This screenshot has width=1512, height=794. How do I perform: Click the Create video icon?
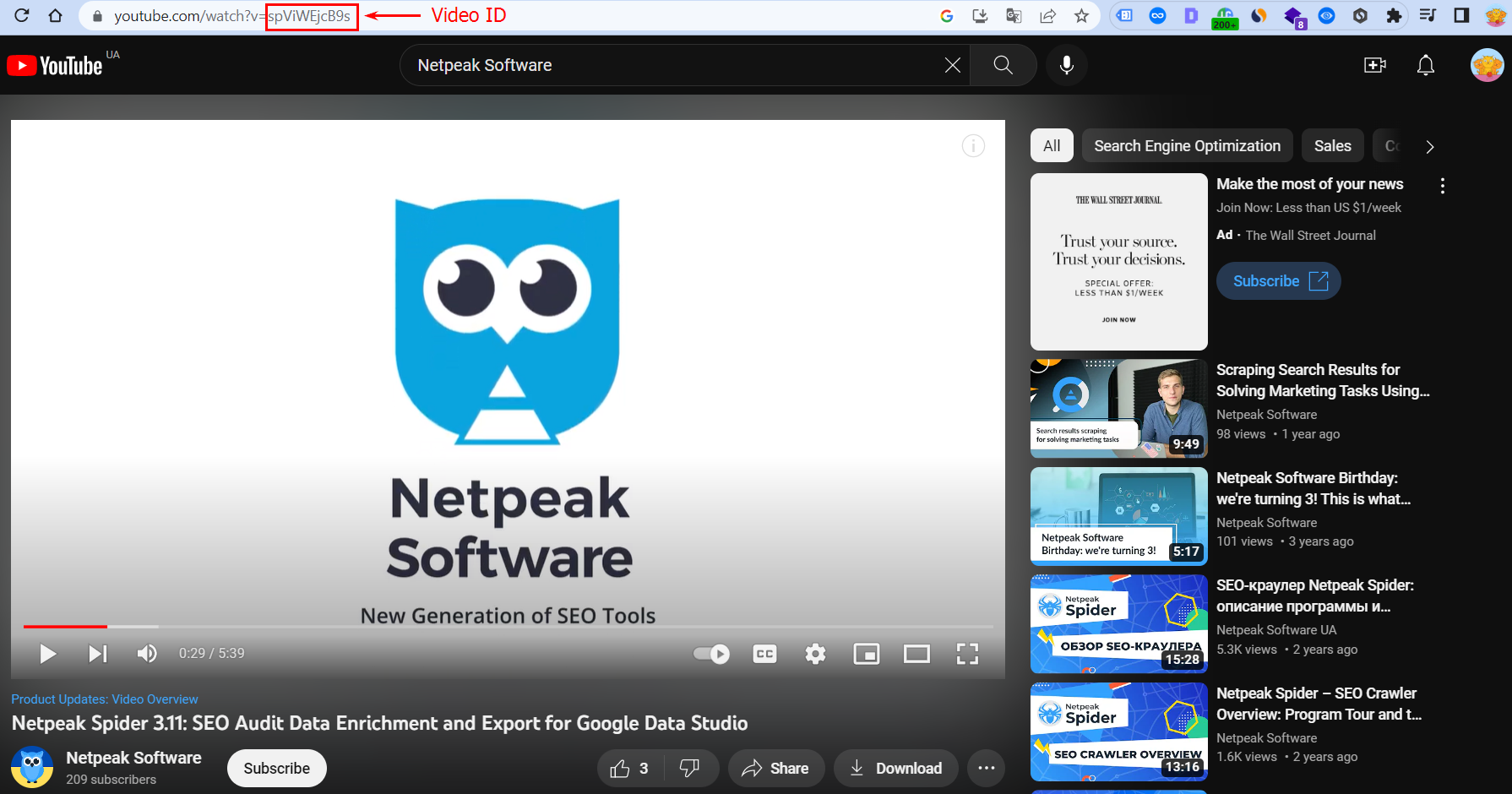pyautogui.click(x=1374, y=65)
